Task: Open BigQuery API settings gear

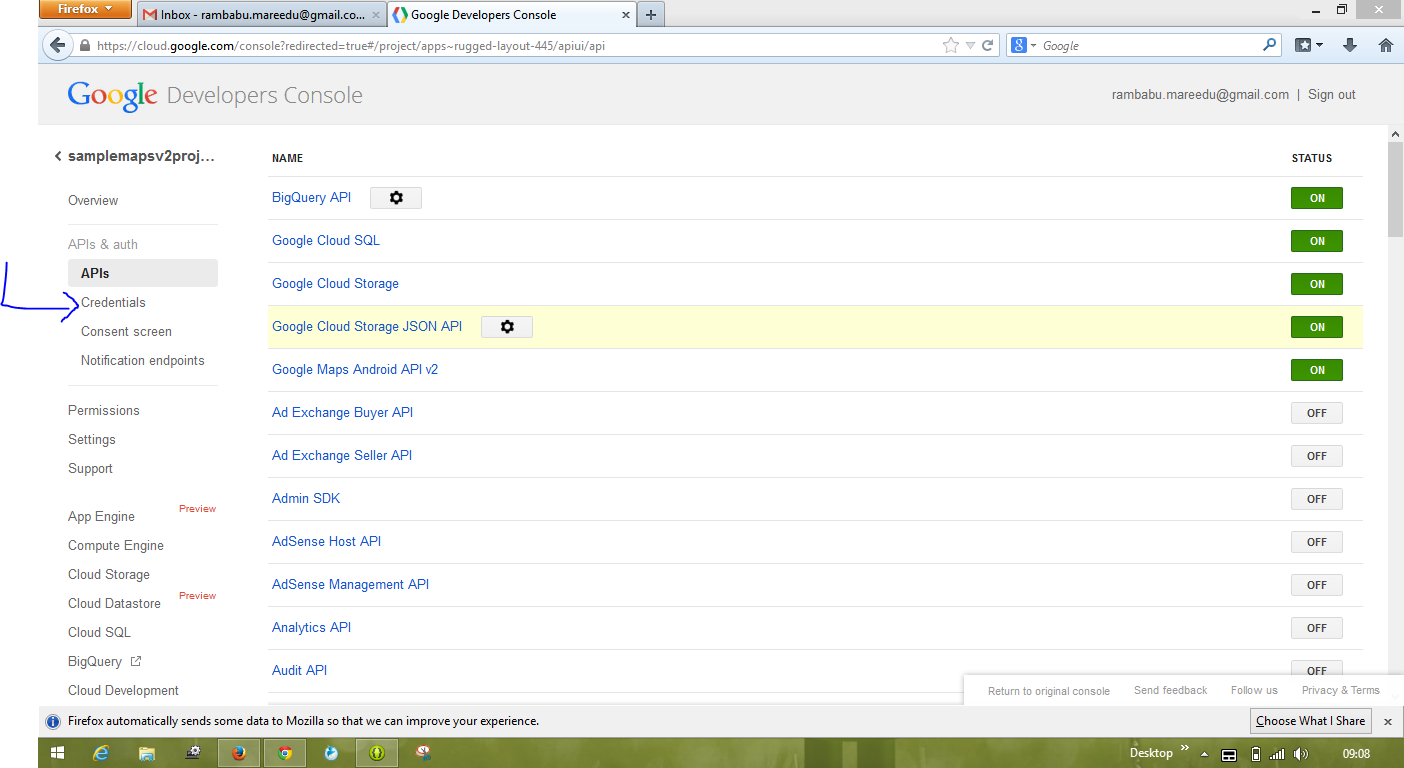Action: click(396, 198)
